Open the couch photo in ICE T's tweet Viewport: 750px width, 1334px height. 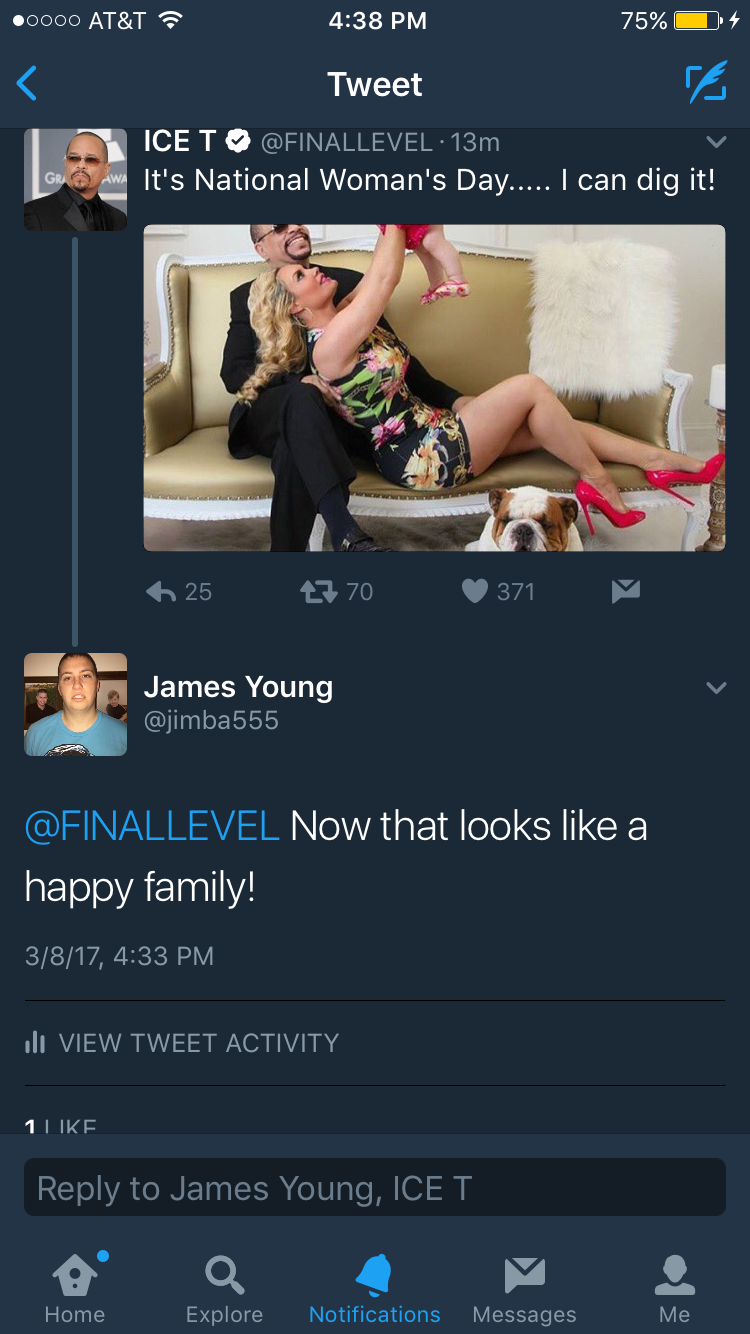[434, 388]
